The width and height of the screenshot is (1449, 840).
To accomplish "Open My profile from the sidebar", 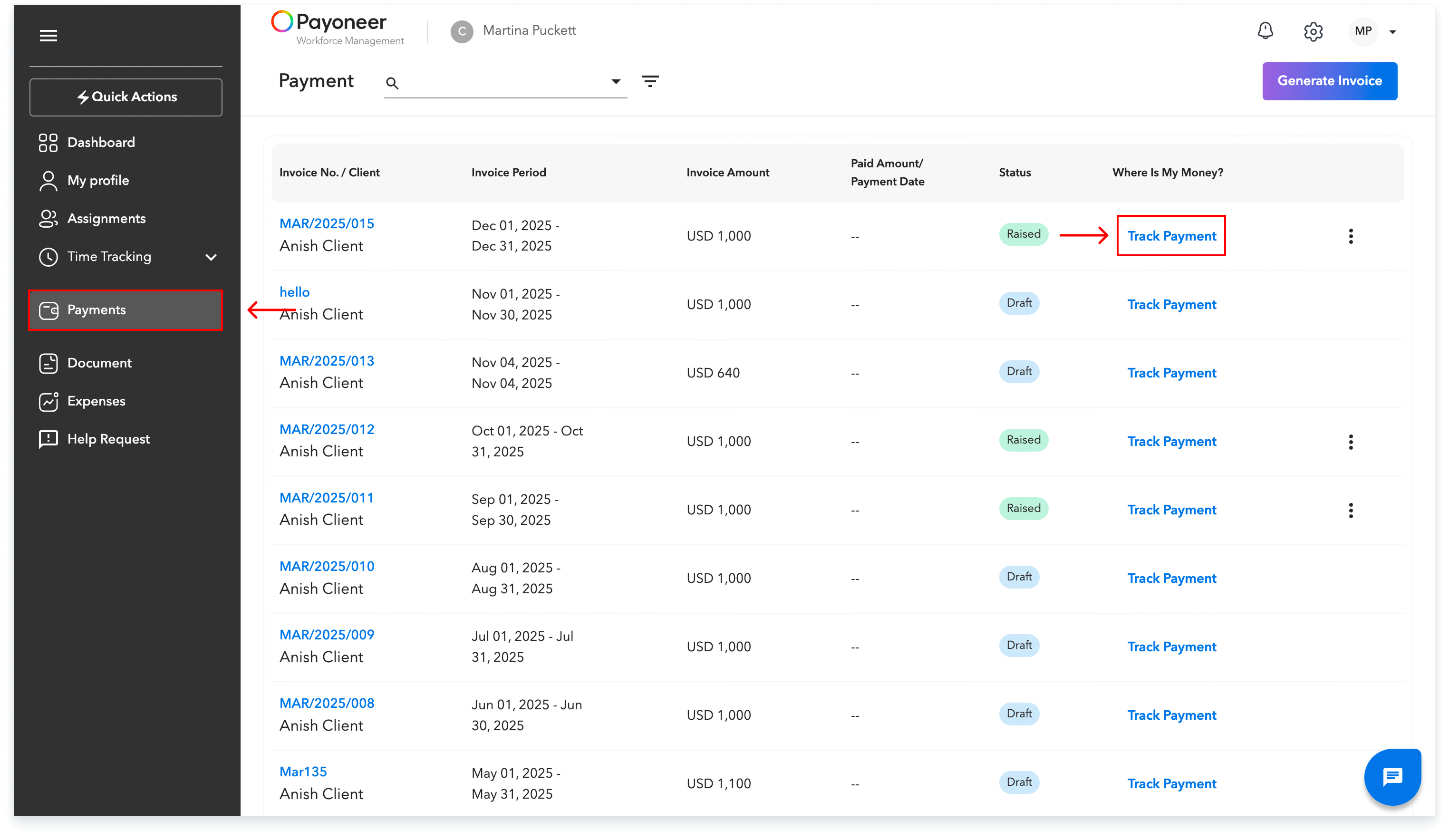I will (48, 180).
